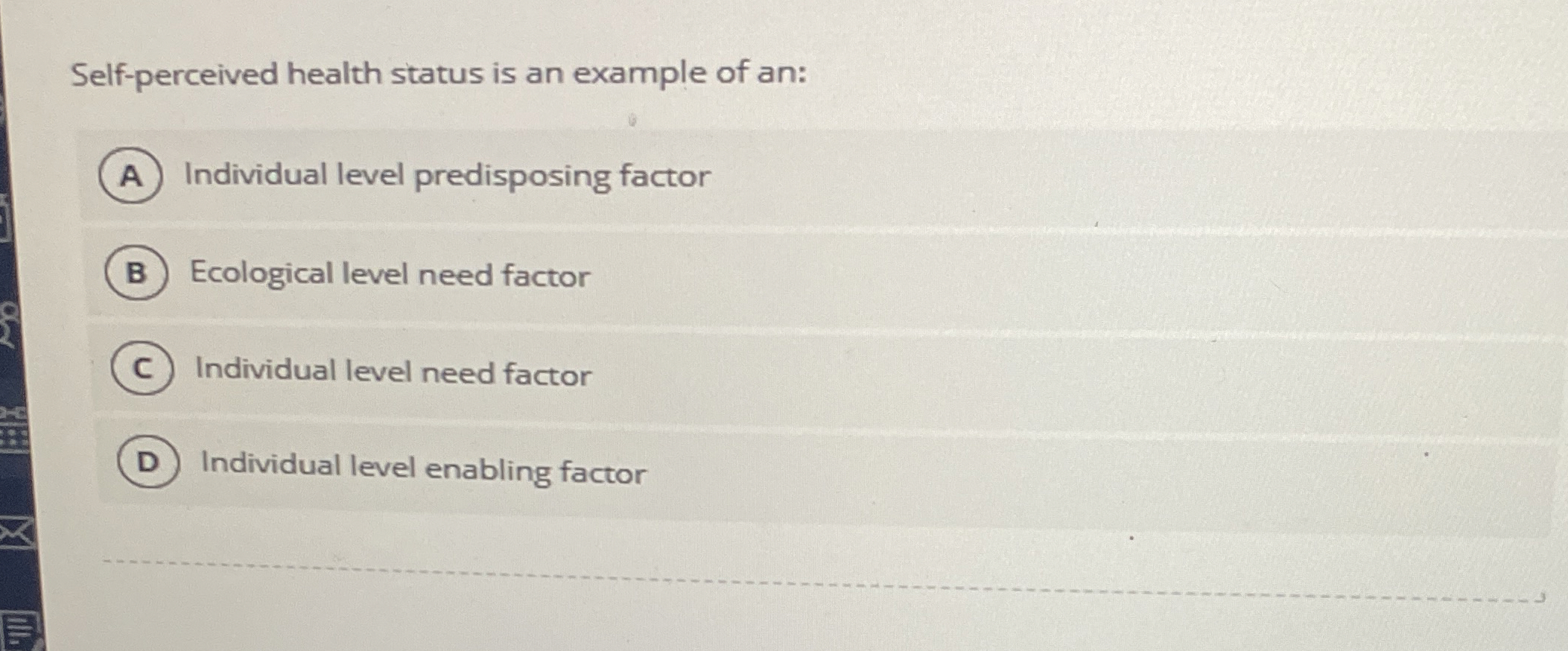Click the circular B option badge
The height and width of the screenshot is (651, 1568).
[136, 276]
